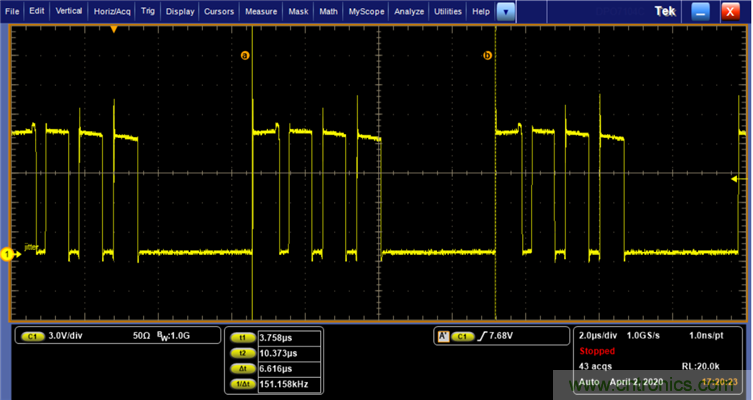Viewport: 753px width, 400px height.
Task: Click the Δt cursor readout badge
Action: pyautogui.click(x=241, y=367)
